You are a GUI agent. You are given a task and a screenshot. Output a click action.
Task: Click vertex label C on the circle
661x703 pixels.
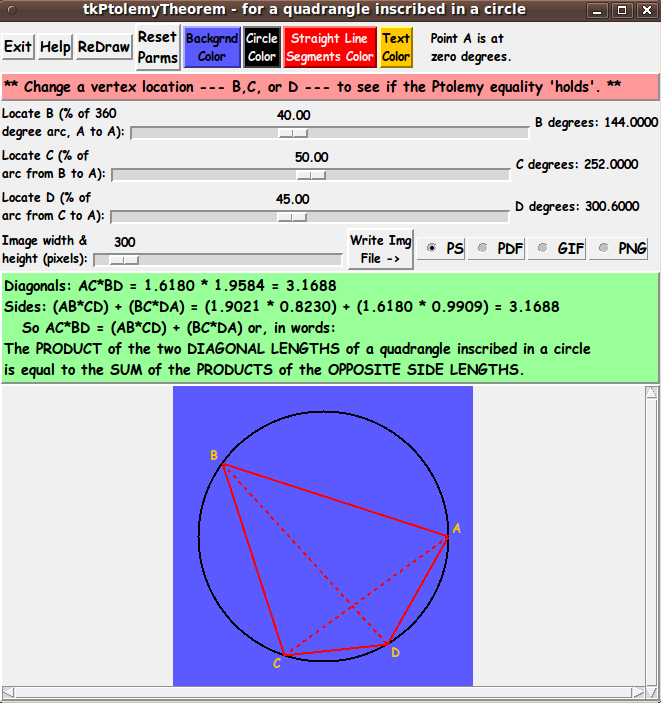coord(277,663)
